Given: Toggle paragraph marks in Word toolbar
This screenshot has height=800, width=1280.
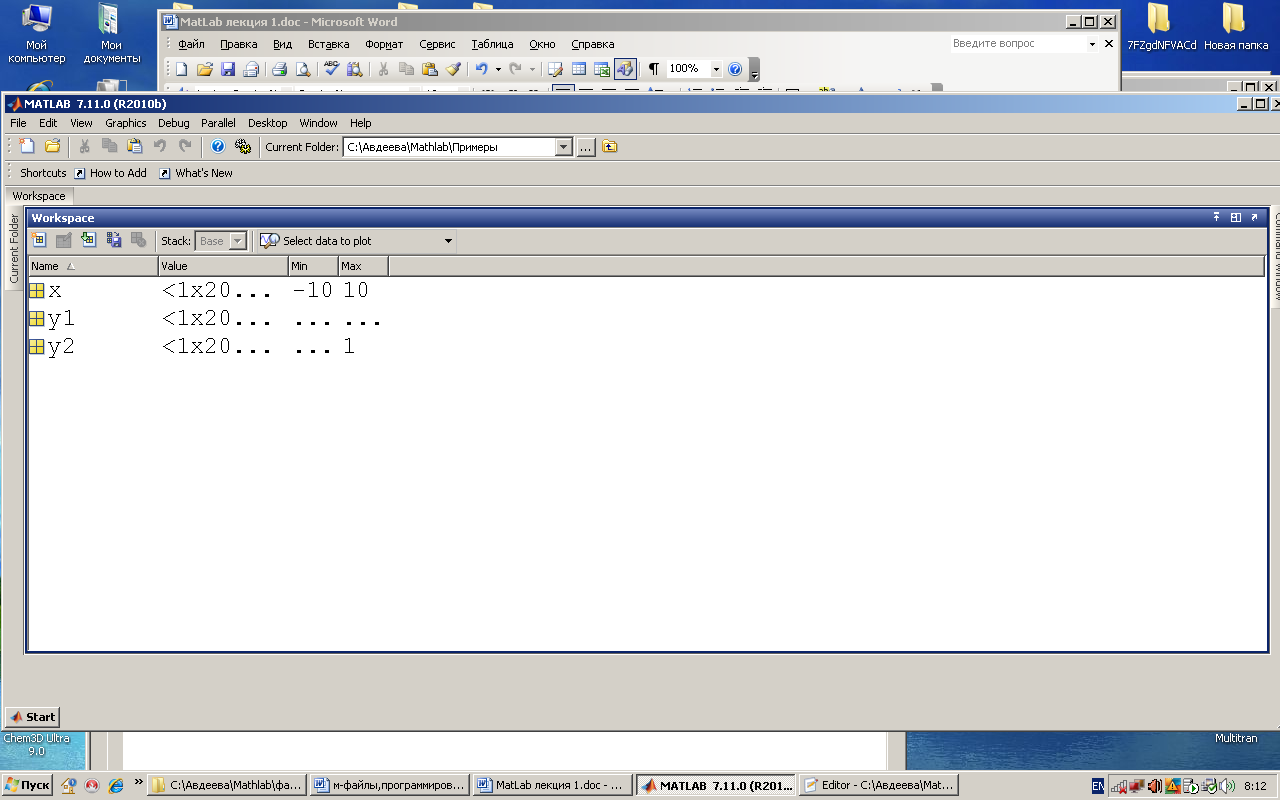Looking at the screenshot, I should (654, 69).
